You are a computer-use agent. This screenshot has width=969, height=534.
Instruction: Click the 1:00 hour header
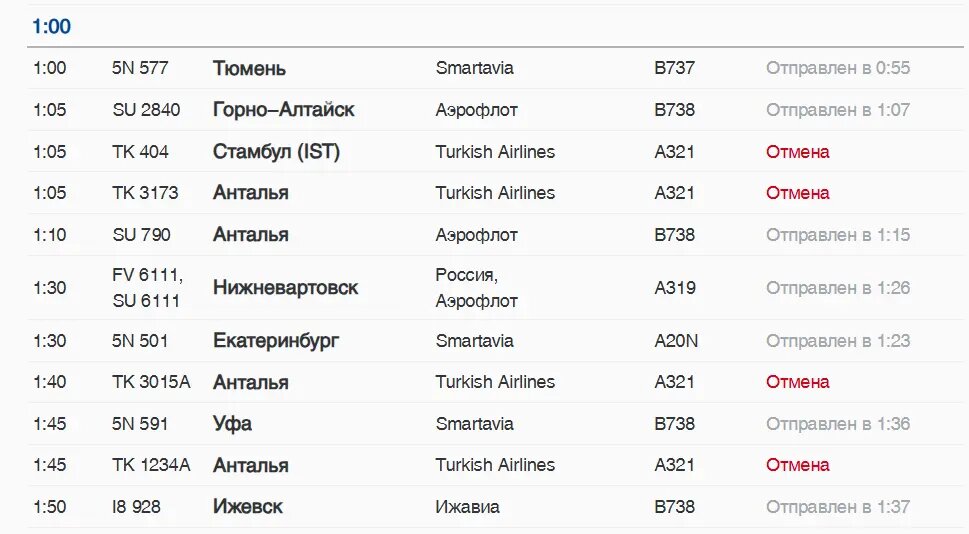click(52, 27)
